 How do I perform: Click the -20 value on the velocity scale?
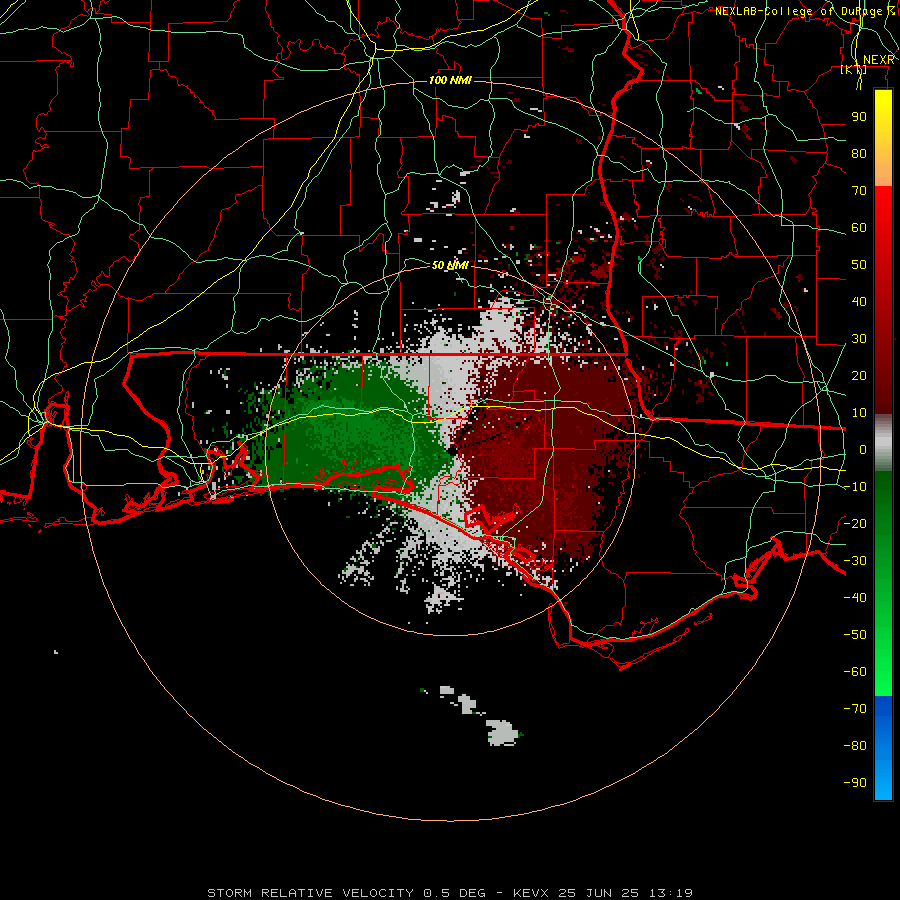coord(855,524)
